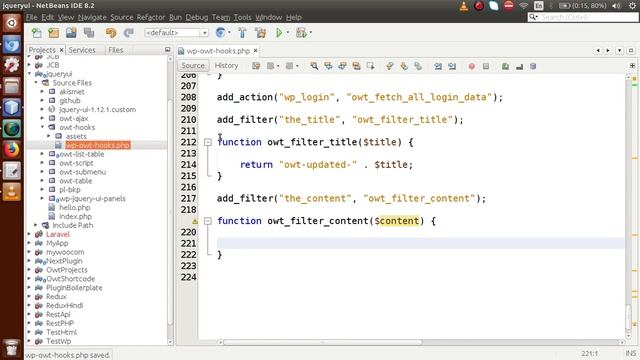Switch editor to Source view
Image resolution: width=640 pixels, height=360 pixels.
click(x=193, y=66)
